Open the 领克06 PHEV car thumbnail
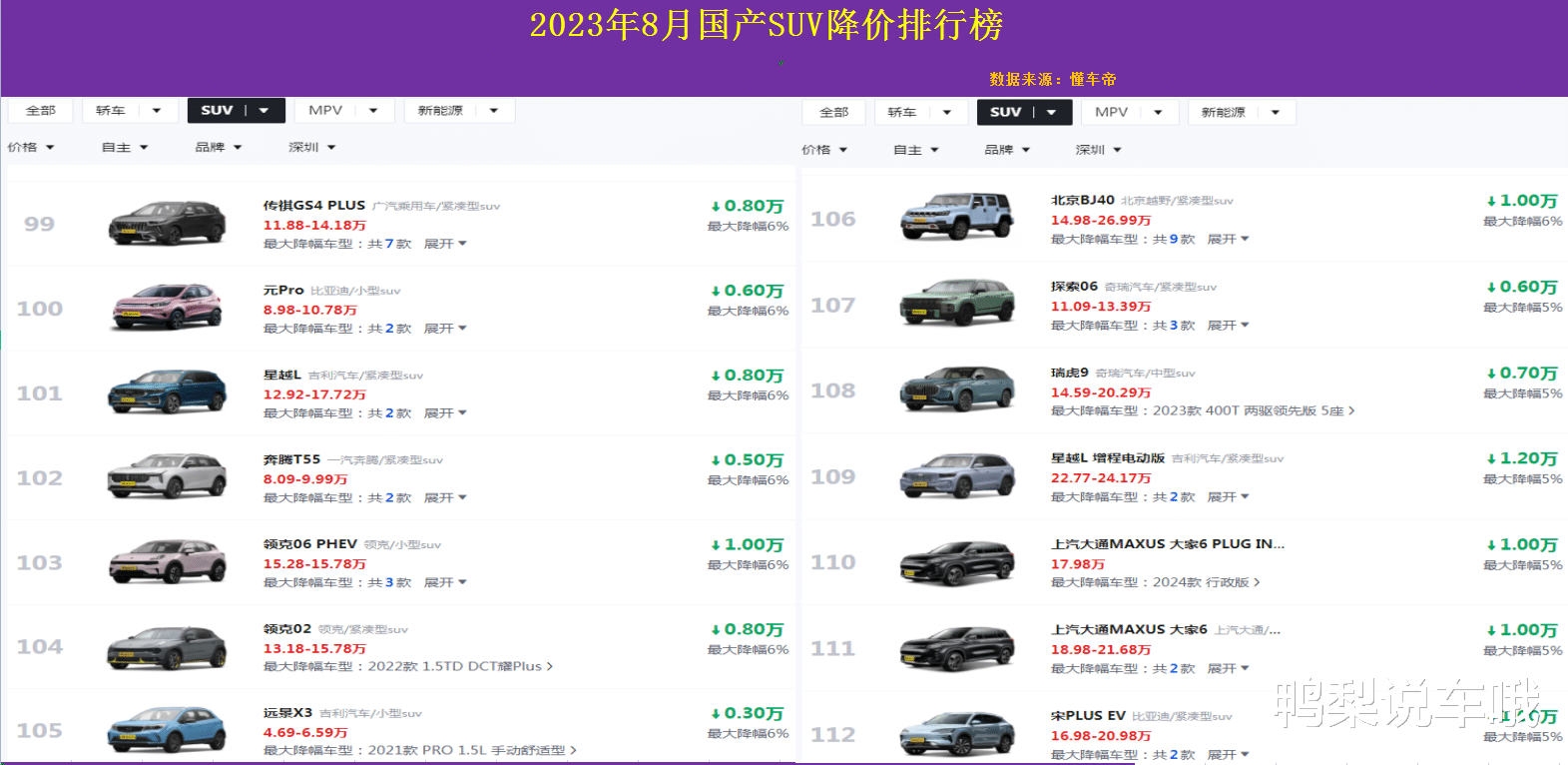 (x=167, y=561)
